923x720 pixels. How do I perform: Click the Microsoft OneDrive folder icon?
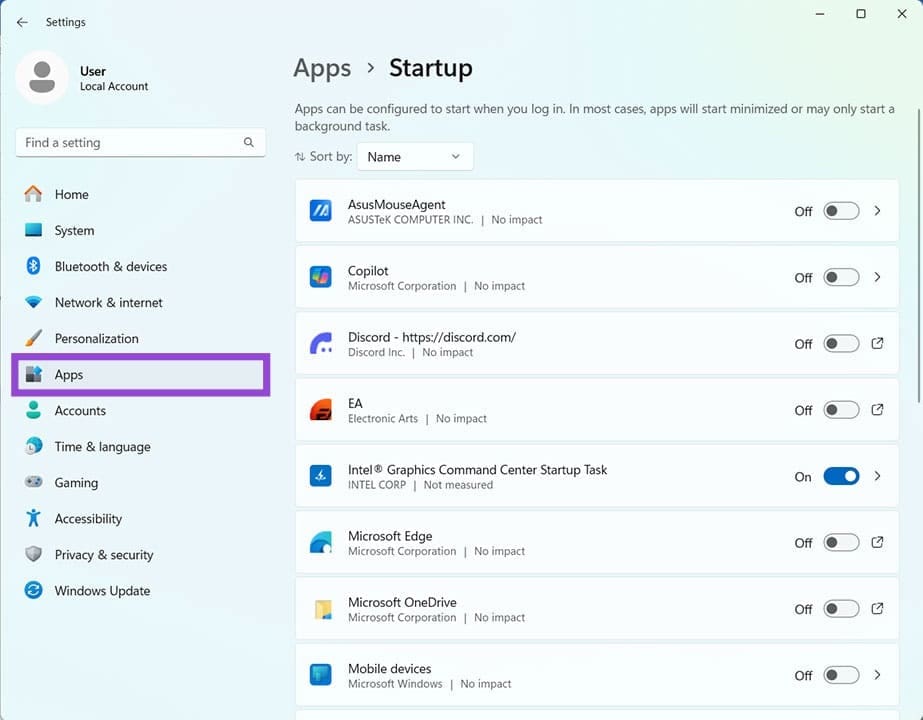(321, 609)
